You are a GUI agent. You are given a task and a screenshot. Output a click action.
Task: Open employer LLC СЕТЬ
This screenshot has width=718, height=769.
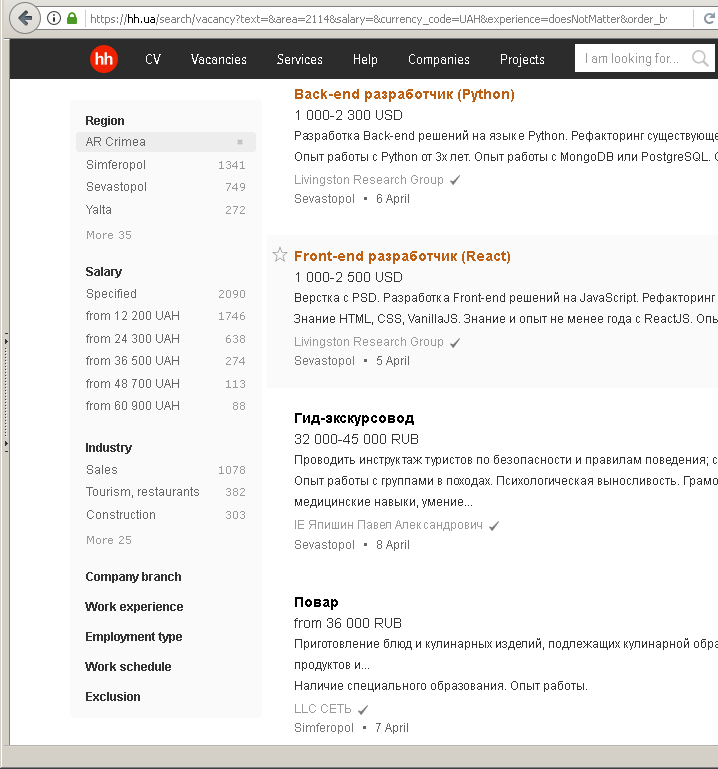[x=323, y=709]
